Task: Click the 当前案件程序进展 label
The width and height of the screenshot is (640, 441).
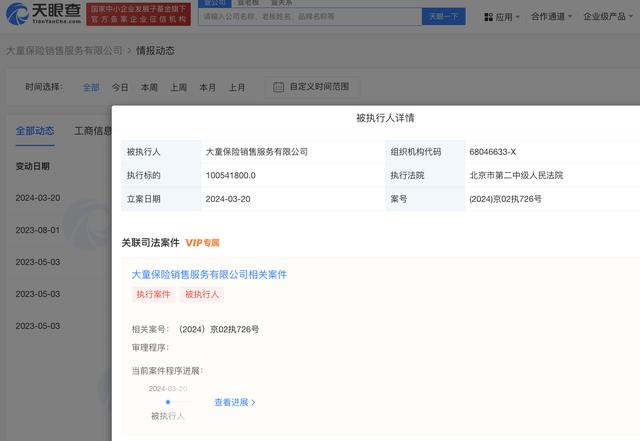Action: (x=167, y=371)
